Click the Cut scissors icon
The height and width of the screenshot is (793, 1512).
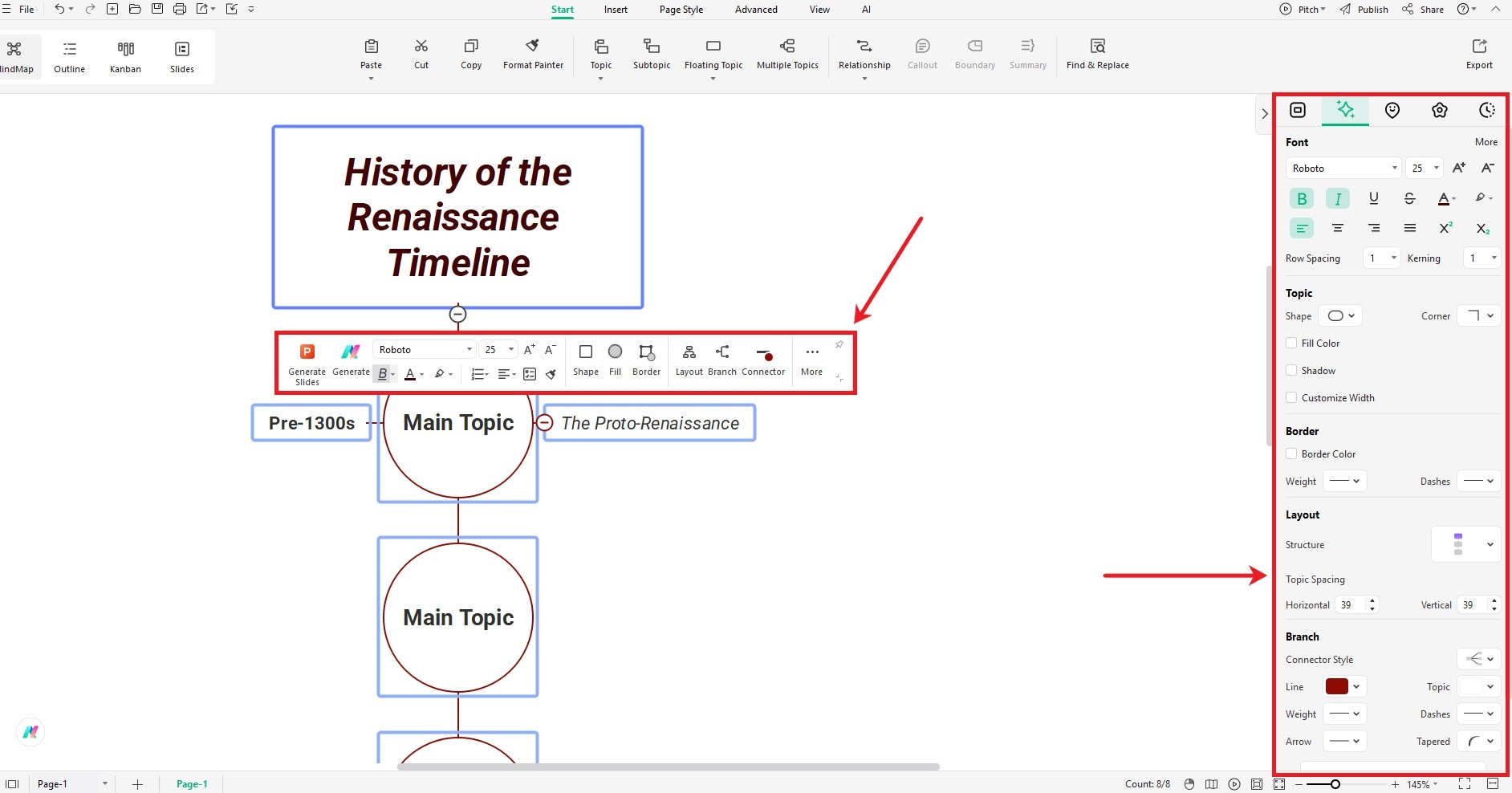pos(421,47)
